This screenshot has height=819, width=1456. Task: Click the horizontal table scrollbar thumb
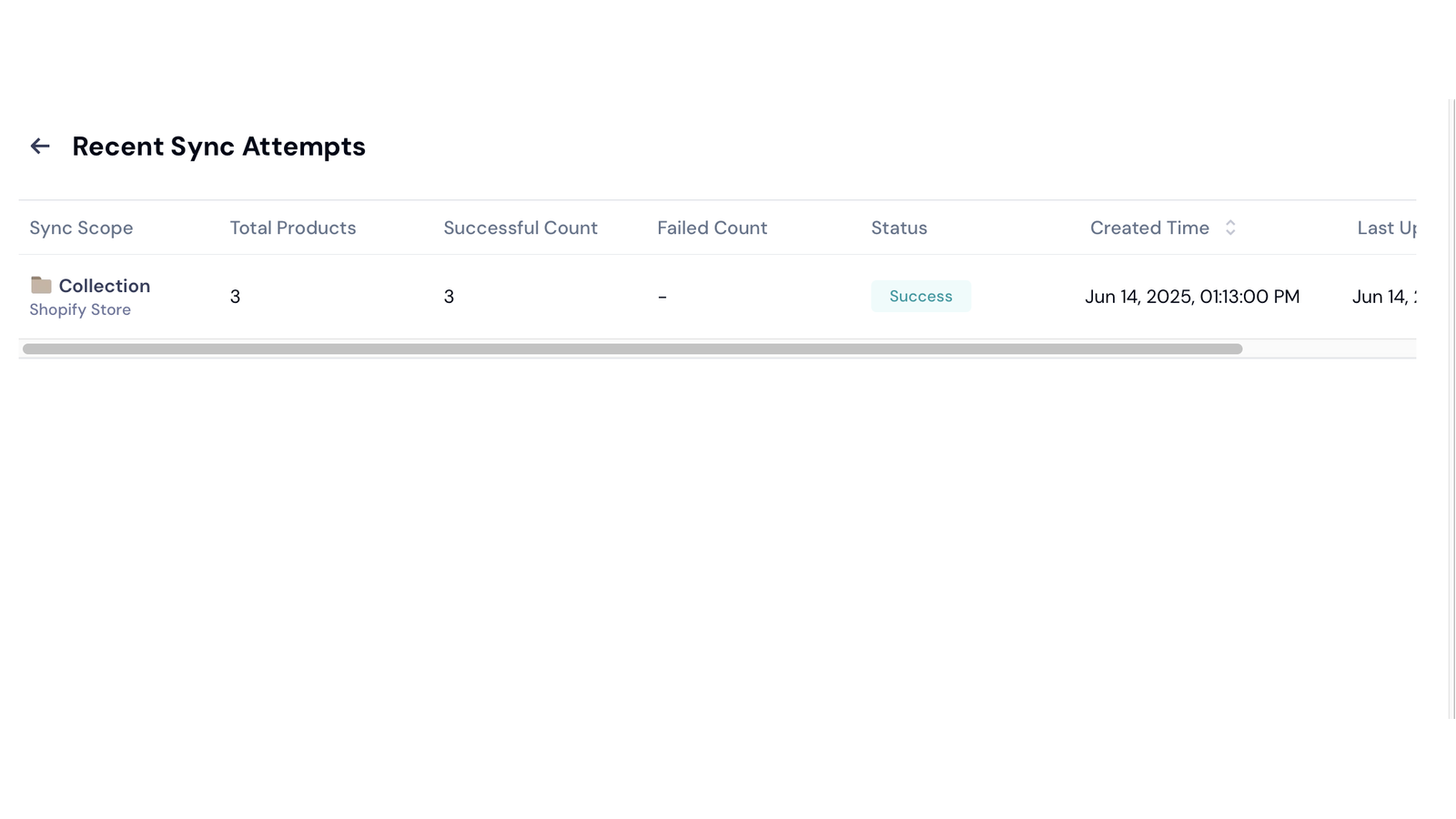[x=632, y=349]
